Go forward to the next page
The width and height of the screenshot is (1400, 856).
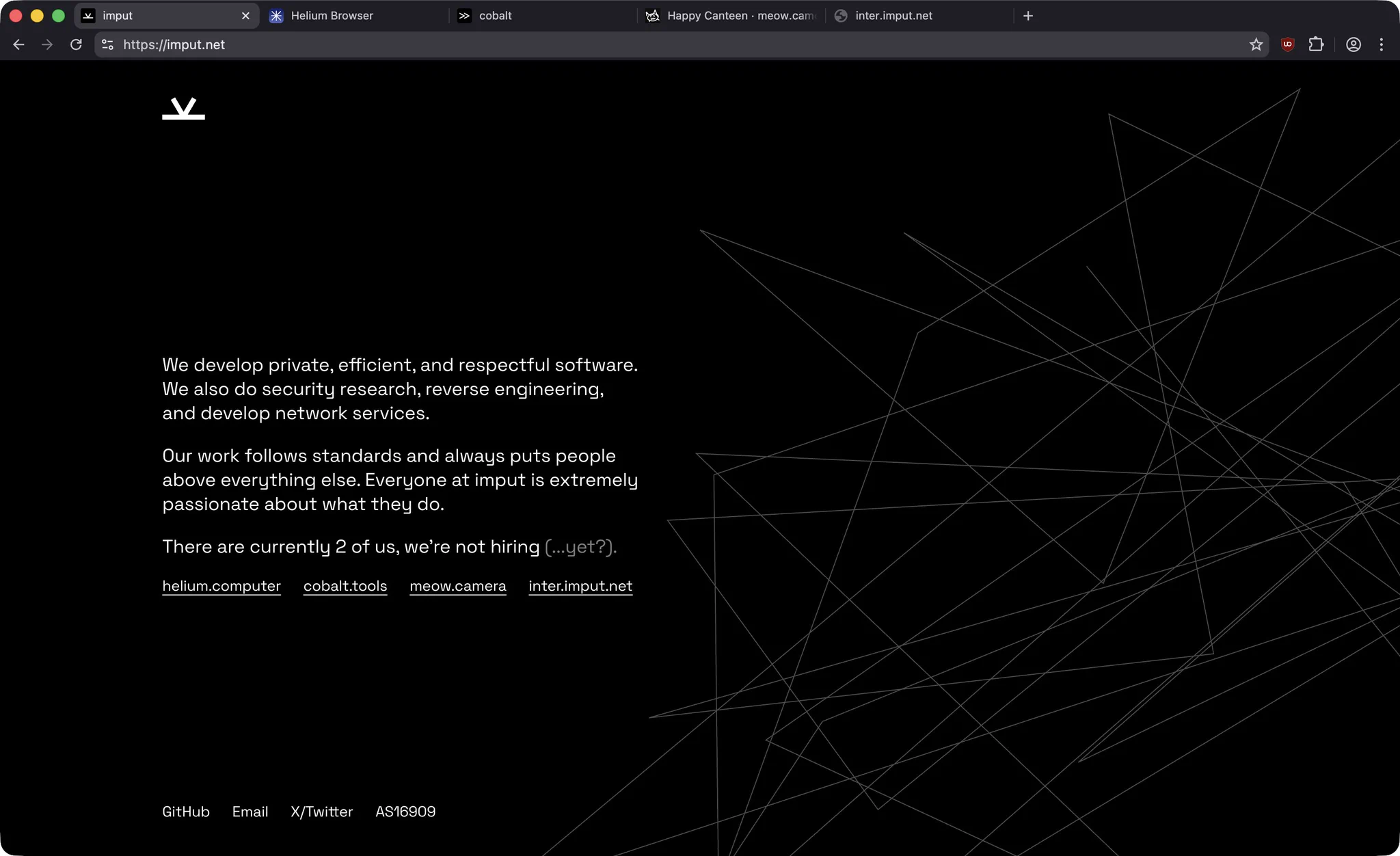coord(47,44)
